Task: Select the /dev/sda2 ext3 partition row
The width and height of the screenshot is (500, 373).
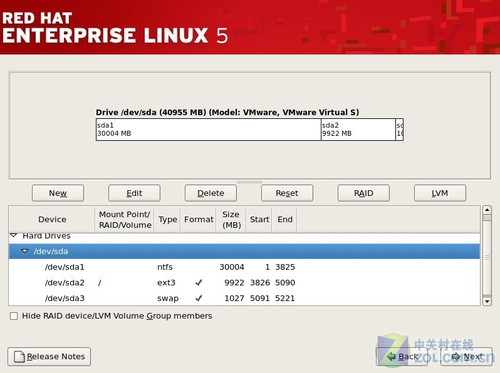Action: (x=244, y=283)
